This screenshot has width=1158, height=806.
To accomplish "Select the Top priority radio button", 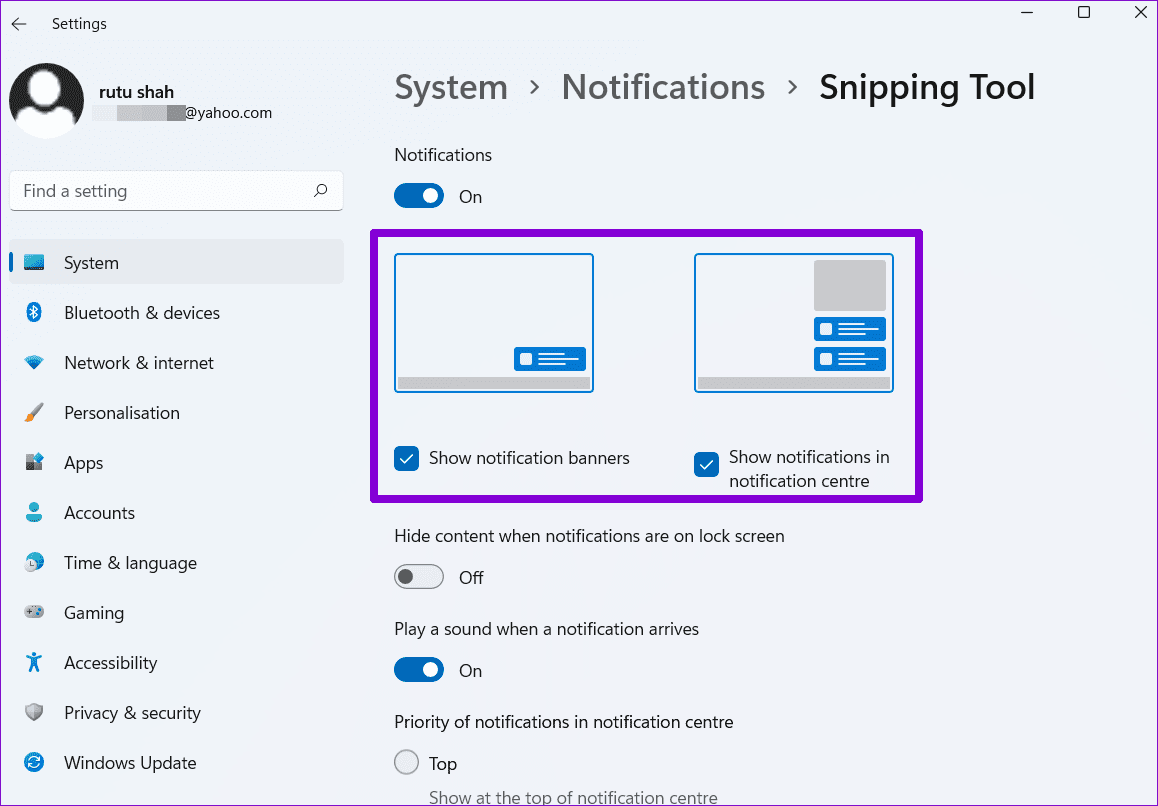I will pyautogui.click(x=407, y=763).
